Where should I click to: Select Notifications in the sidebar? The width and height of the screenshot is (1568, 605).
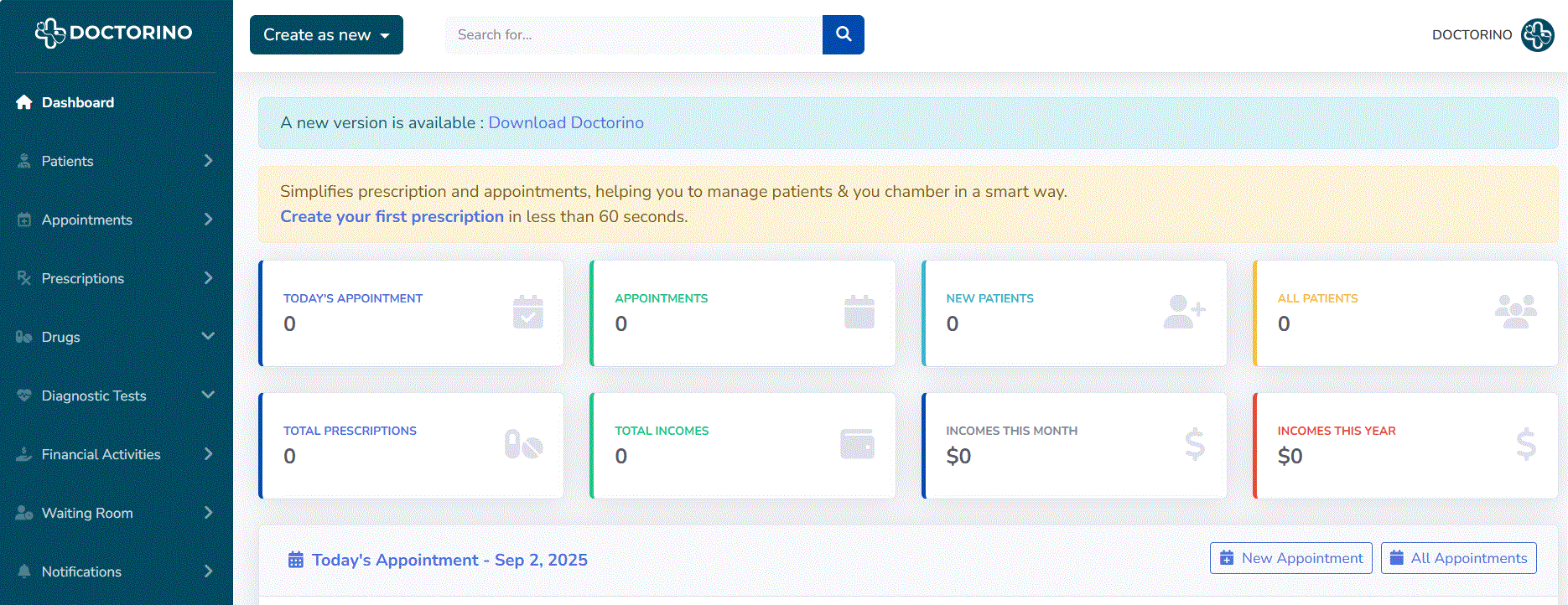(x=81, y=571)
